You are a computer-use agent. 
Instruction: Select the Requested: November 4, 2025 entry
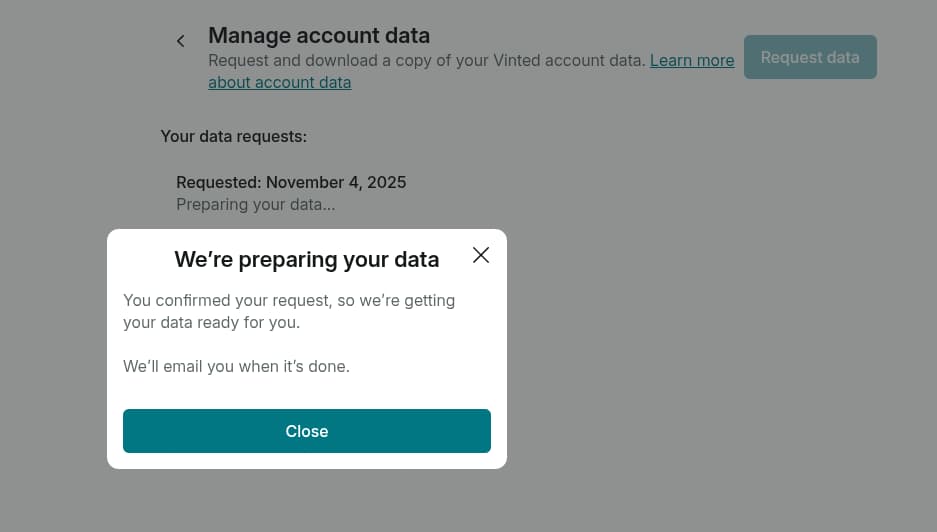coord(291,182)
